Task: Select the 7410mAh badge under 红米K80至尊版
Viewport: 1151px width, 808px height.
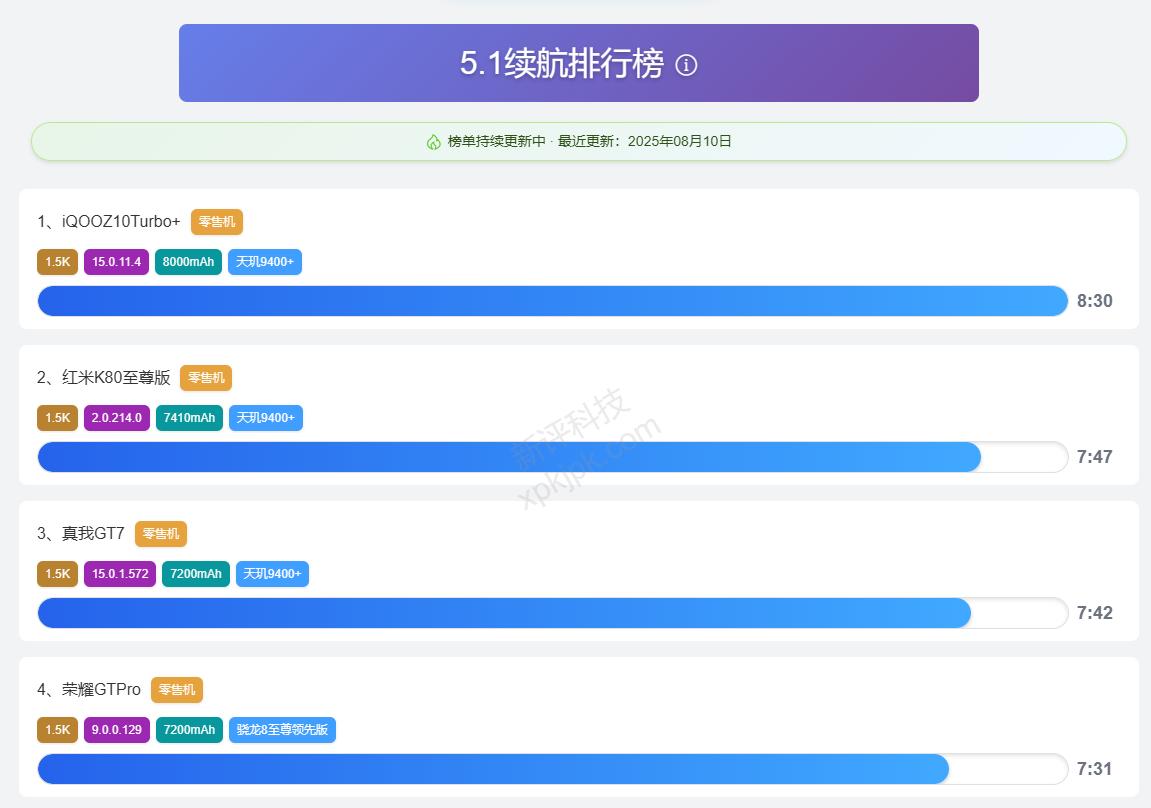Action: point(189,418)
